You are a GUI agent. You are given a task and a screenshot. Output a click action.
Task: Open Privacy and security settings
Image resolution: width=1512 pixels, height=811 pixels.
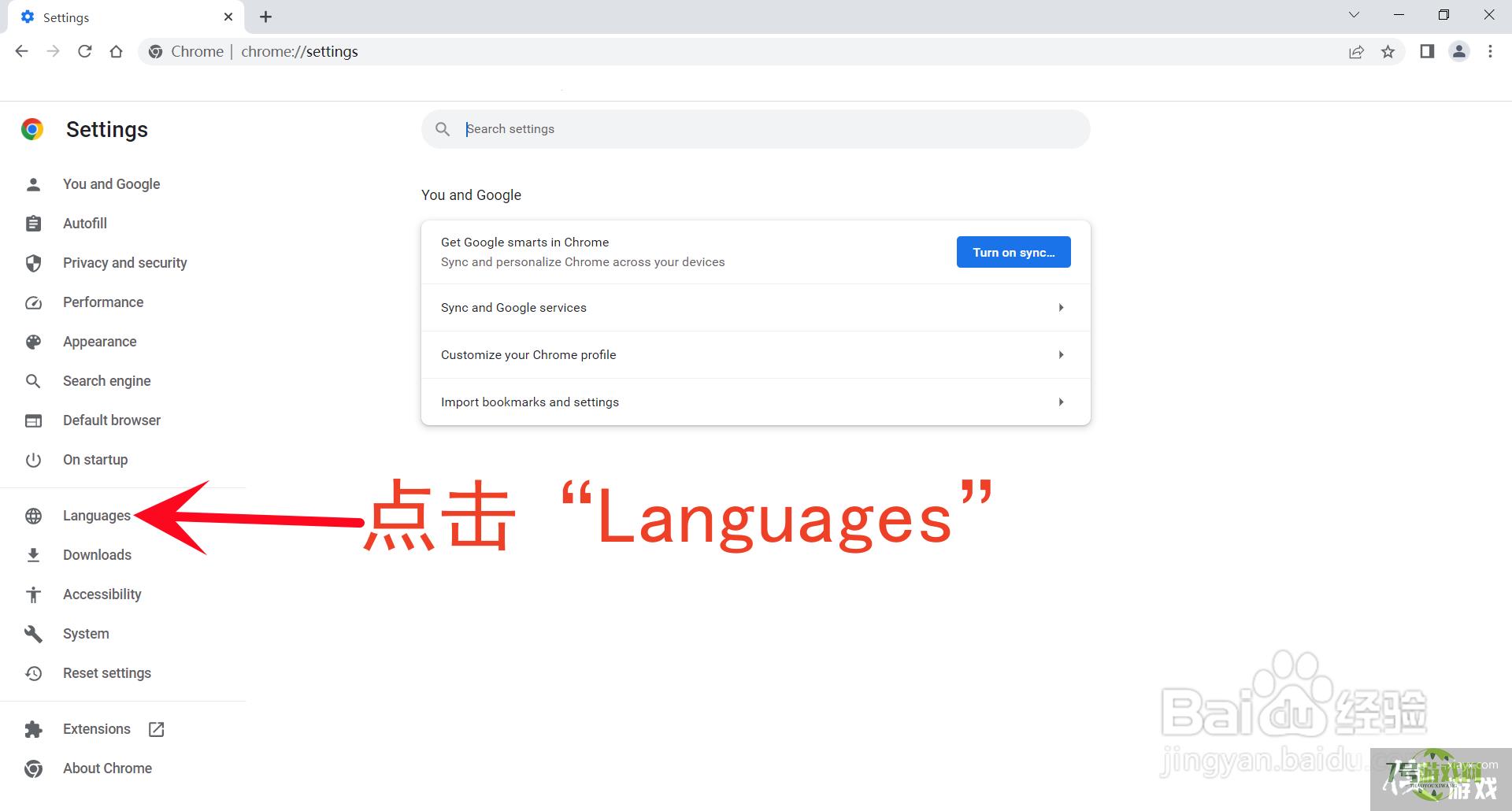124,263
